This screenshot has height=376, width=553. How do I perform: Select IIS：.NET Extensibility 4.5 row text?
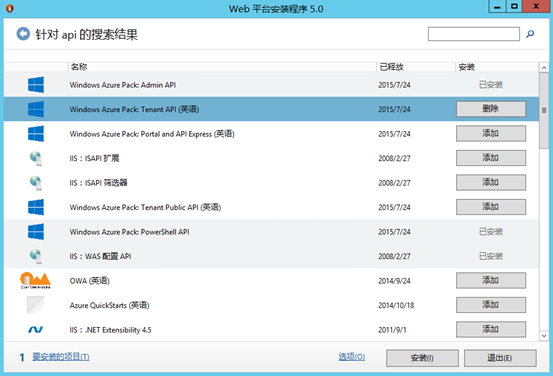(x=110, y=330)
